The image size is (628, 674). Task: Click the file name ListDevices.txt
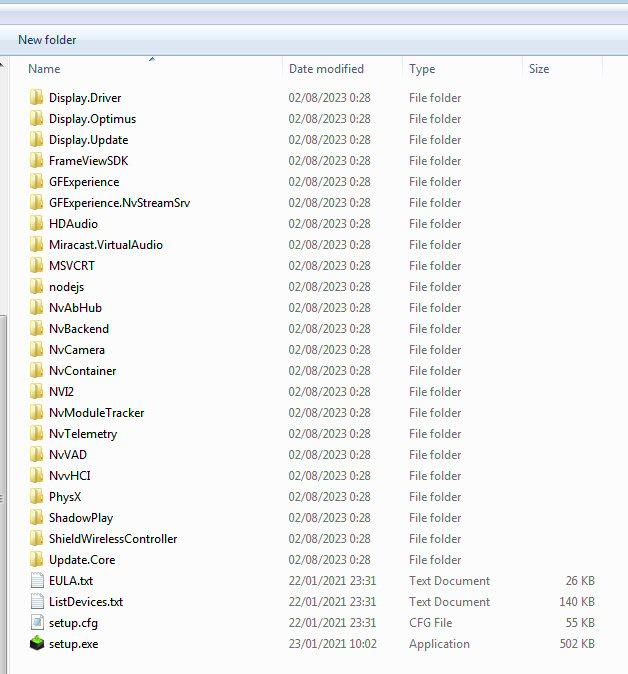(x=86, y=602)
